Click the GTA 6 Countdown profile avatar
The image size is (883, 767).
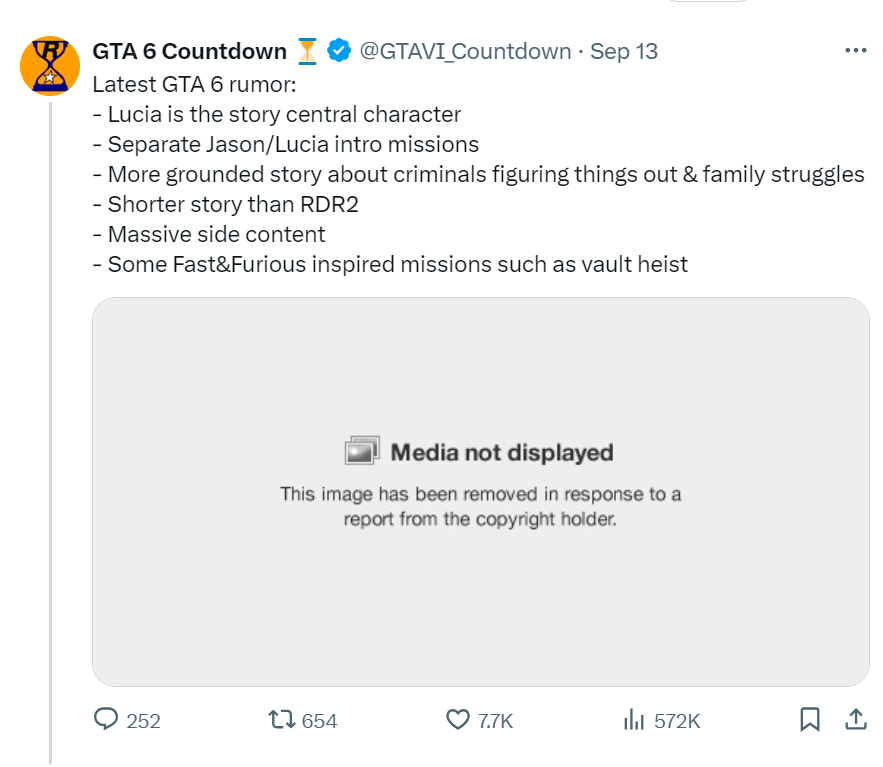(50, 66)
